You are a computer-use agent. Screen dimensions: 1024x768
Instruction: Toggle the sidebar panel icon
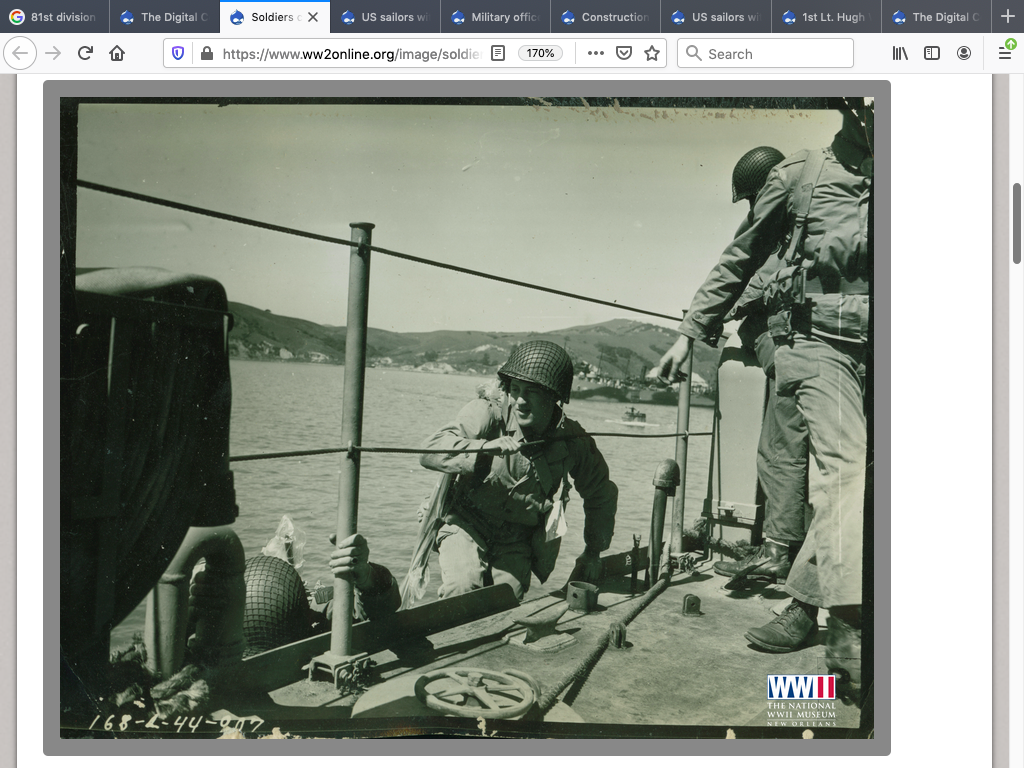[932, 53]
